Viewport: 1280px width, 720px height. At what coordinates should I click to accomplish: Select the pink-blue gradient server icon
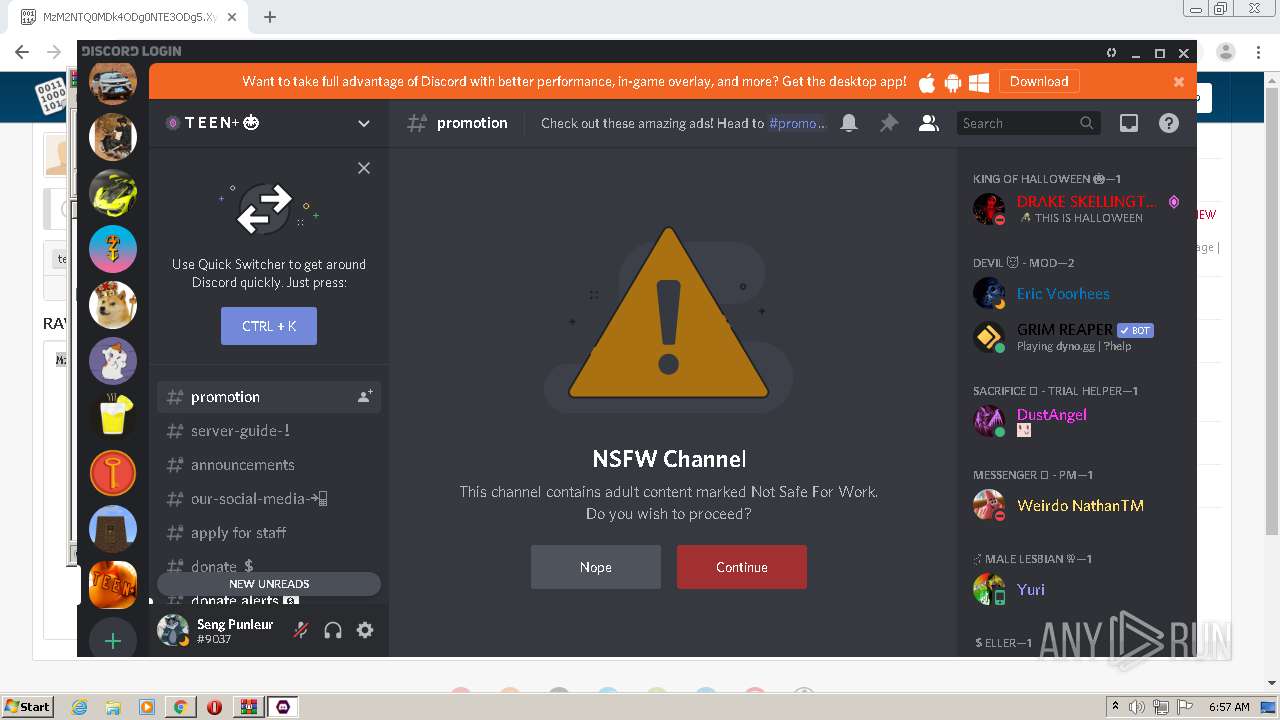(x=113, y=249)
